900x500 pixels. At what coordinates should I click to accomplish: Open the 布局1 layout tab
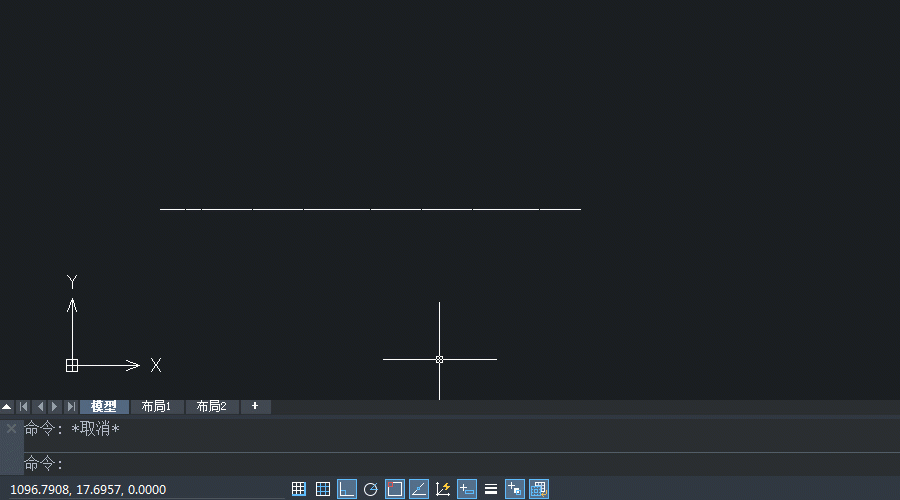tap(157, 407)
